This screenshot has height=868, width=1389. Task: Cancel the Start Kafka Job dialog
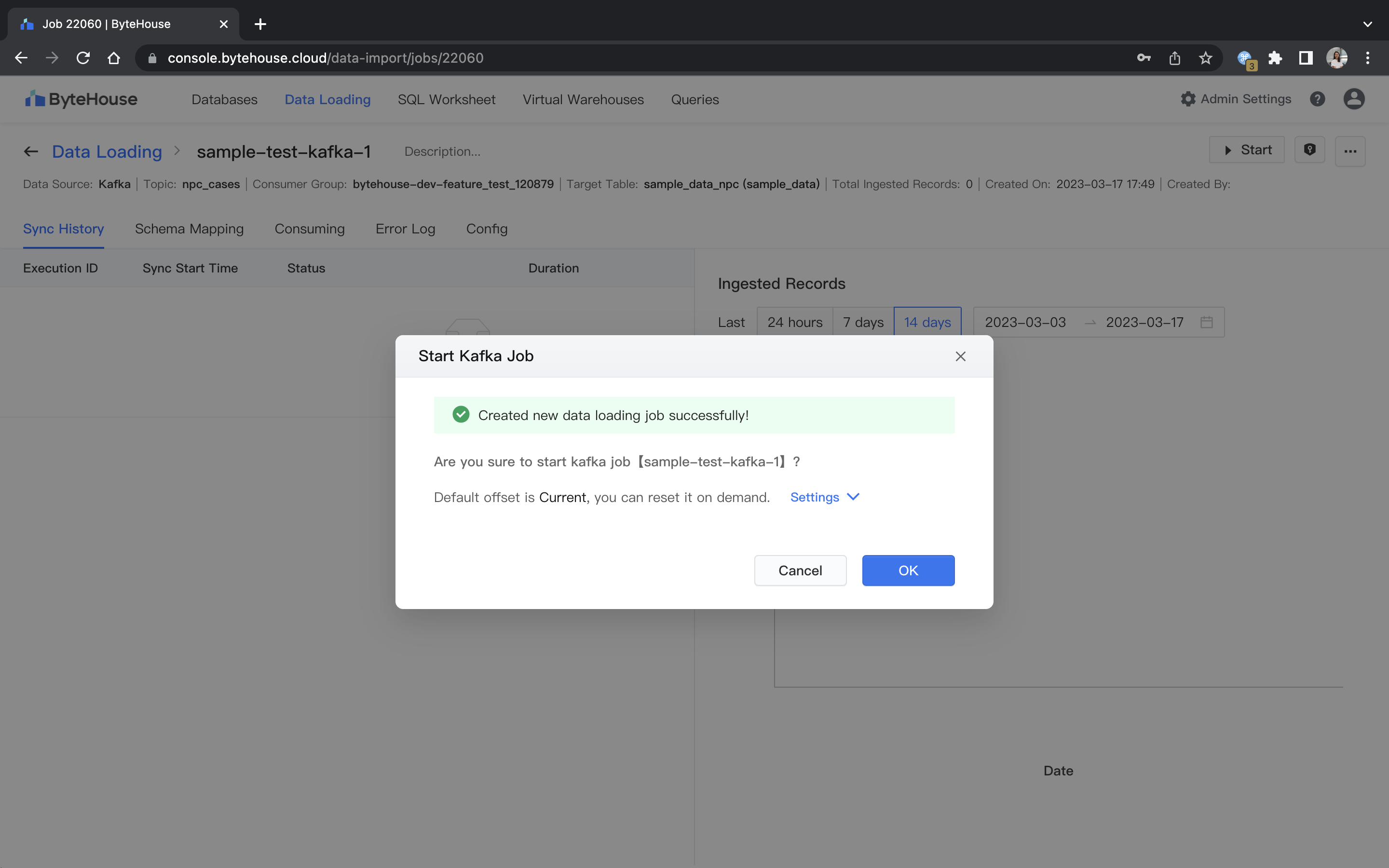(800, 570)
